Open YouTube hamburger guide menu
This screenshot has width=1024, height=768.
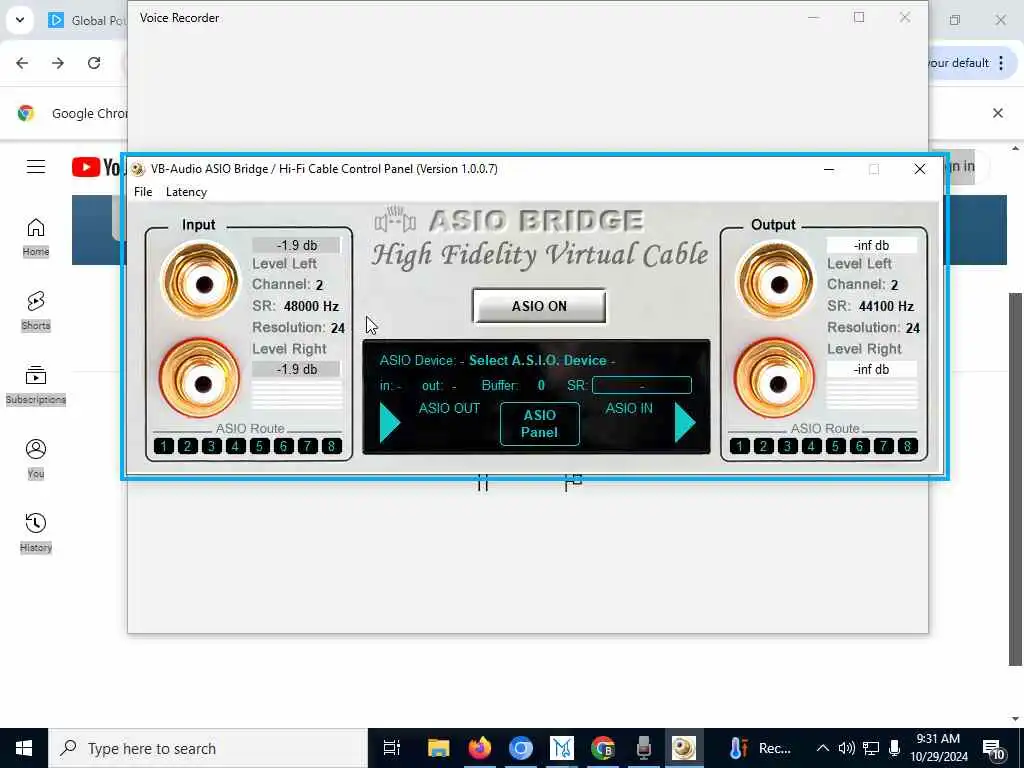point(36,167)
